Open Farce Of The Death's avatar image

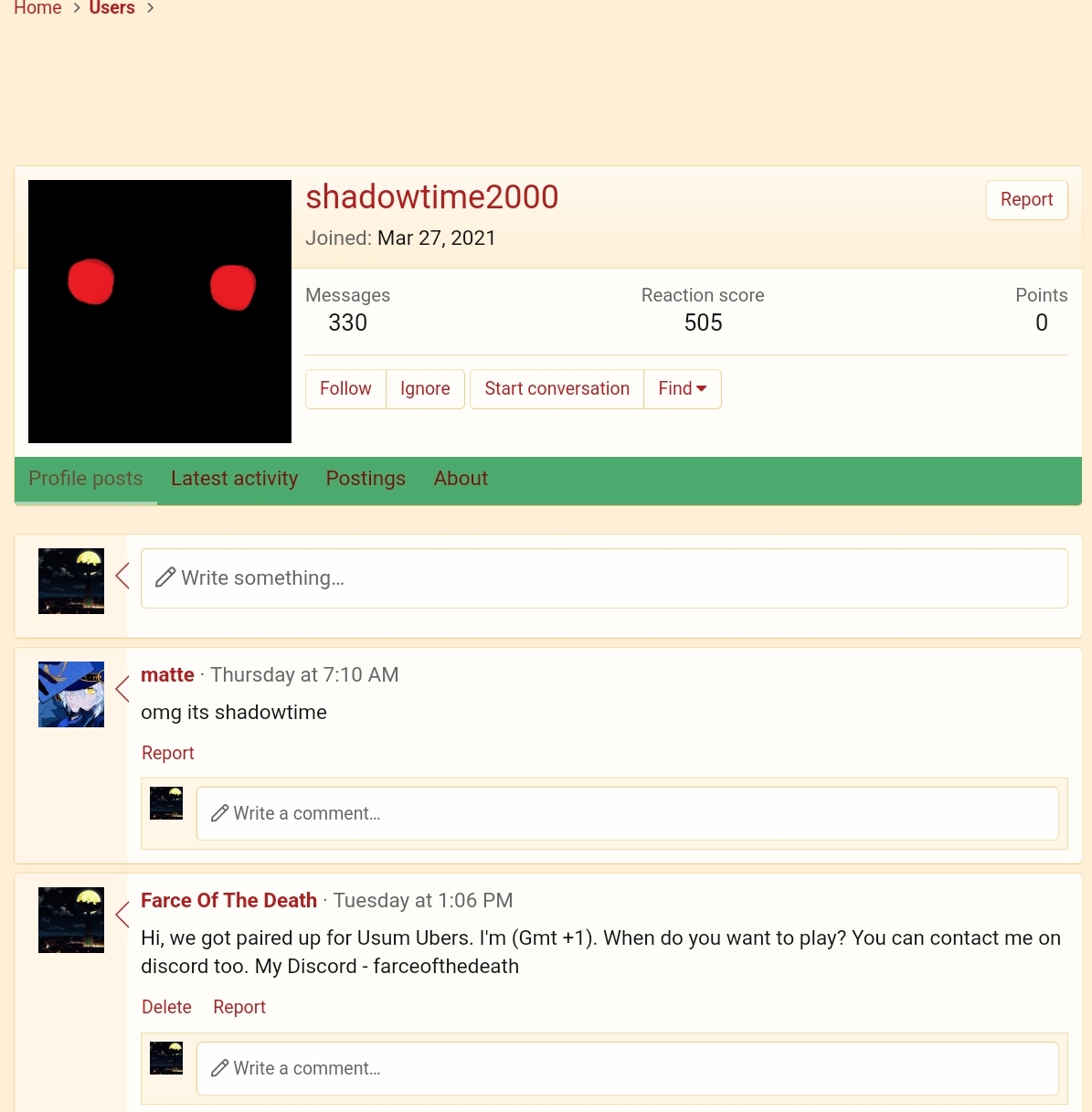click(71, 920)
